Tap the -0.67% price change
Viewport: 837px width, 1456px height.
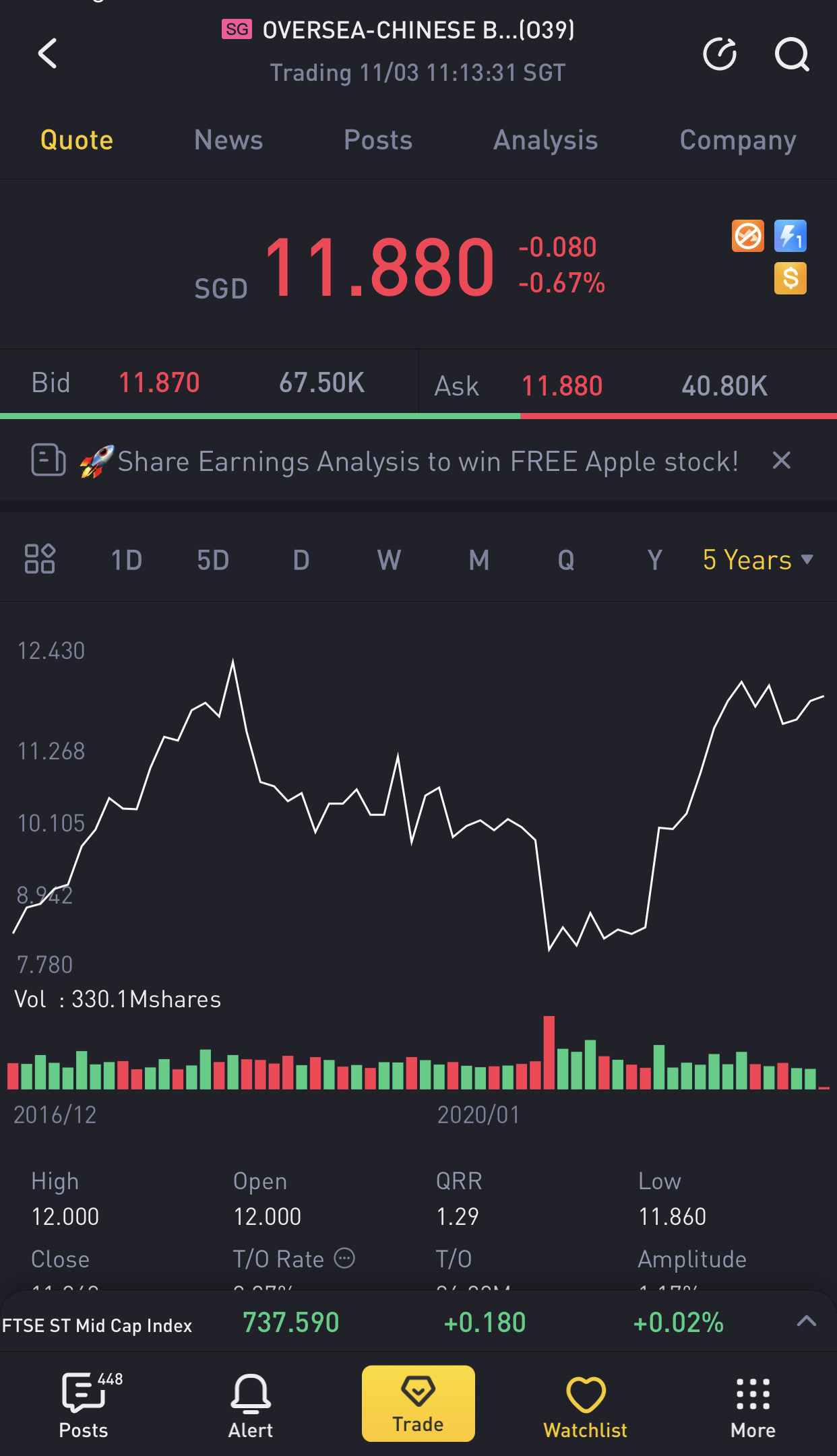[562, 283]
